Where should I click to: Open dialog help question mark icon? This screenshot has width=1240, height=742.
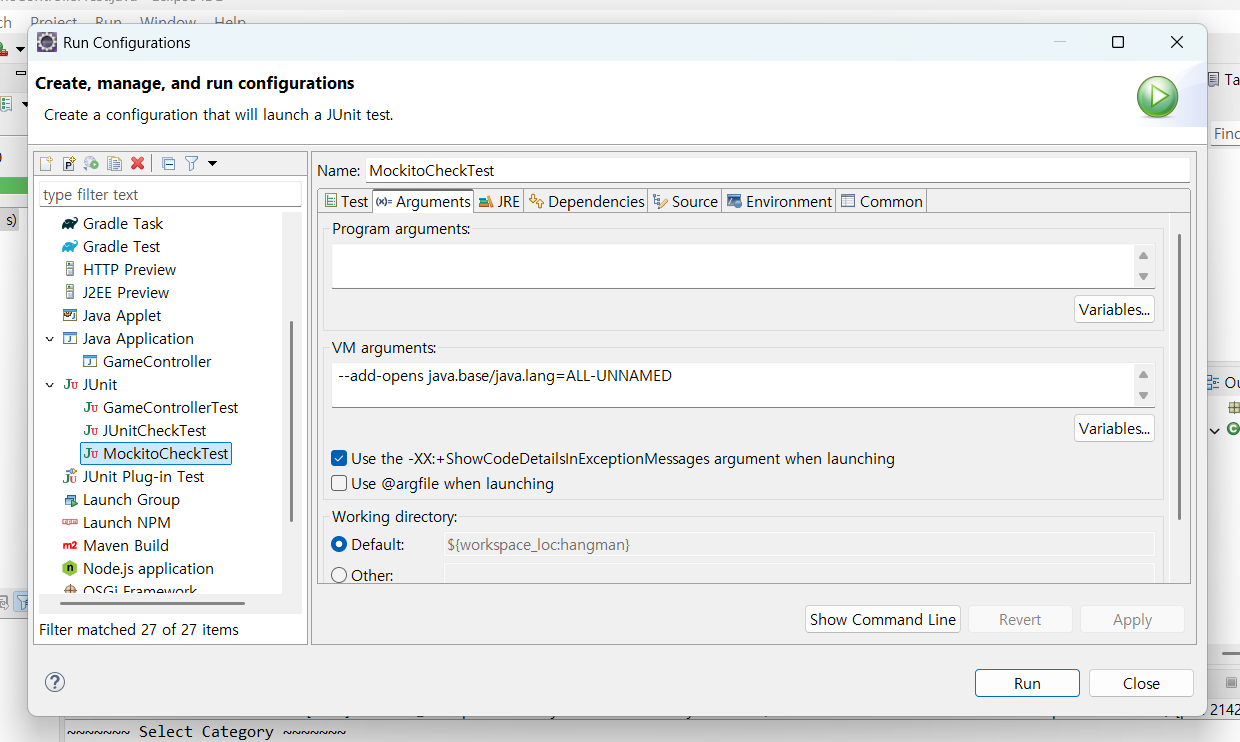[x=55, y=682]
